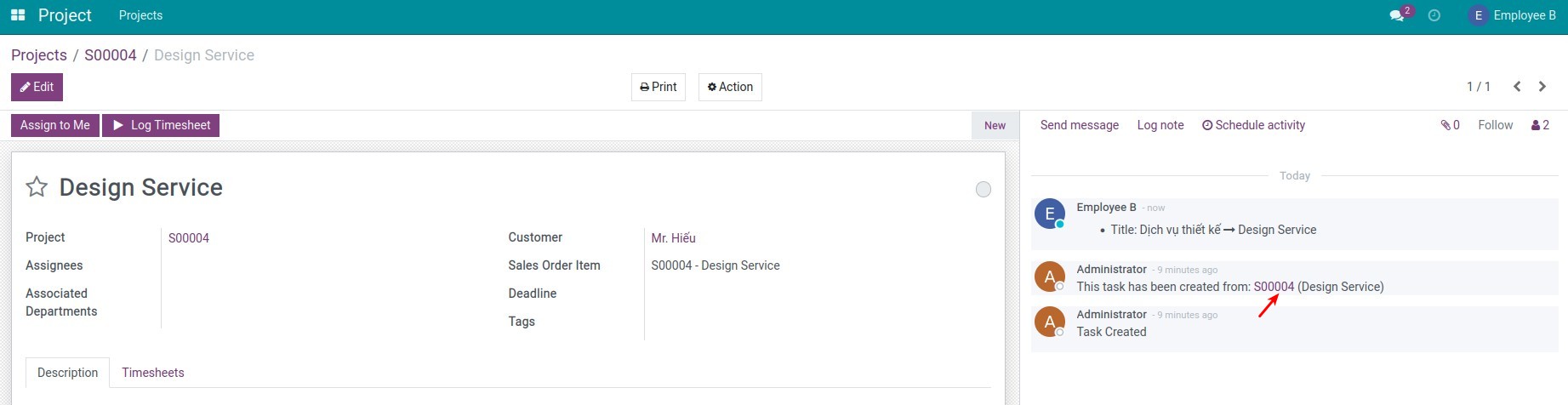Open the Action dropdown
Screen dimensions: 1568x405
[730, 87]
